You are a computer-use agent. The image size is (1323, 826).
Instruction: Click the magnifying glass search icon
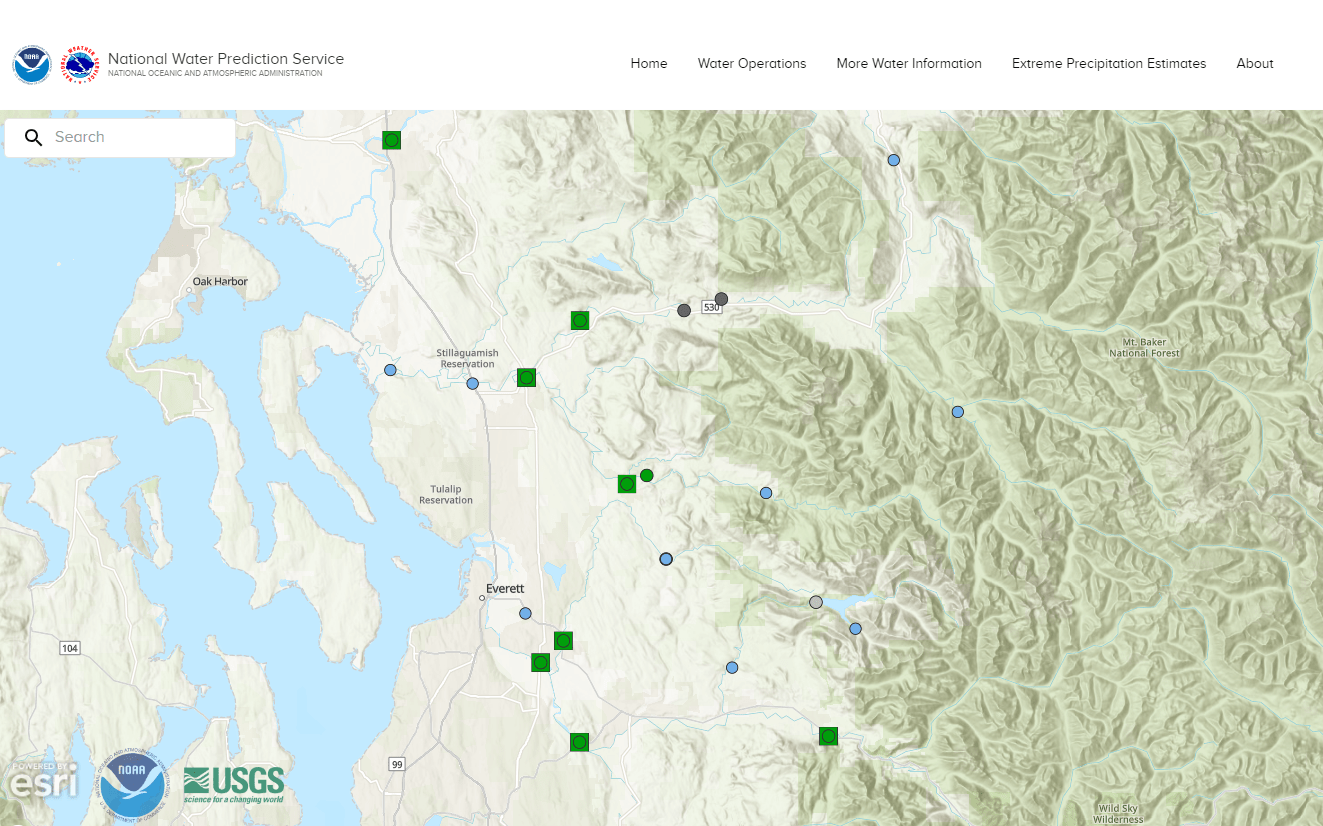click(x=34, y=138)
